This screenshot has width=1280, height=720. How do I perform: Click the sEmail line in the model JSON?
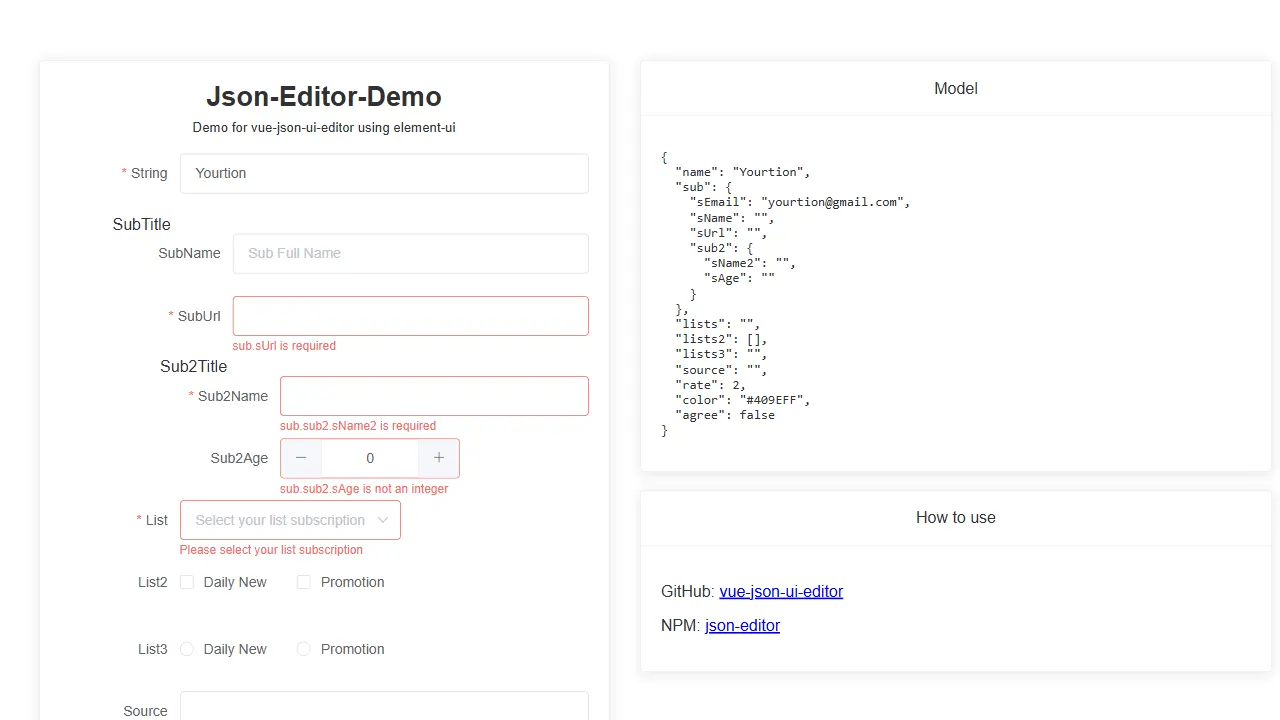tap(800, 202)
